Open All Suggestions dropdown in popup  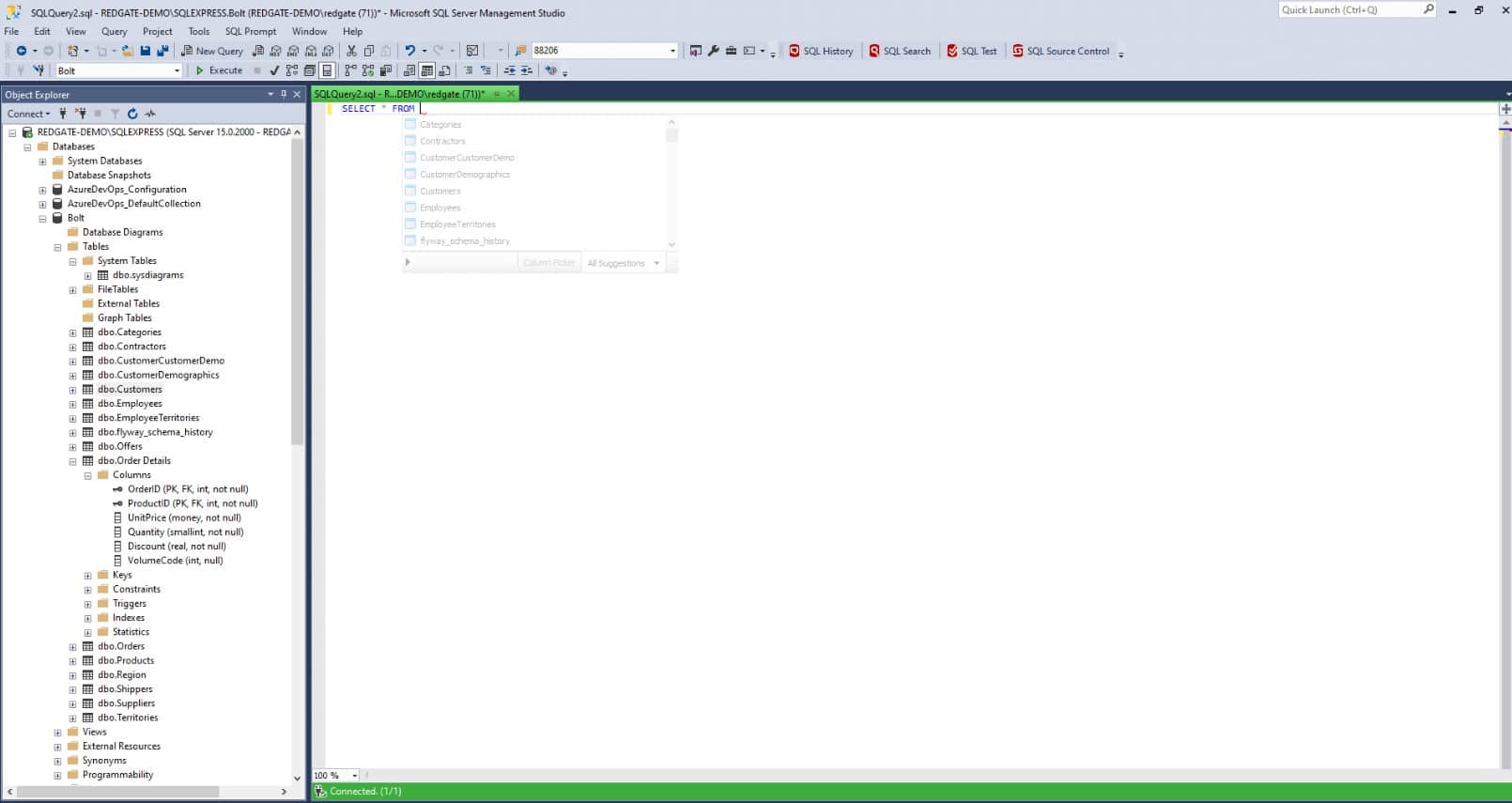click(x=624, y=263)
